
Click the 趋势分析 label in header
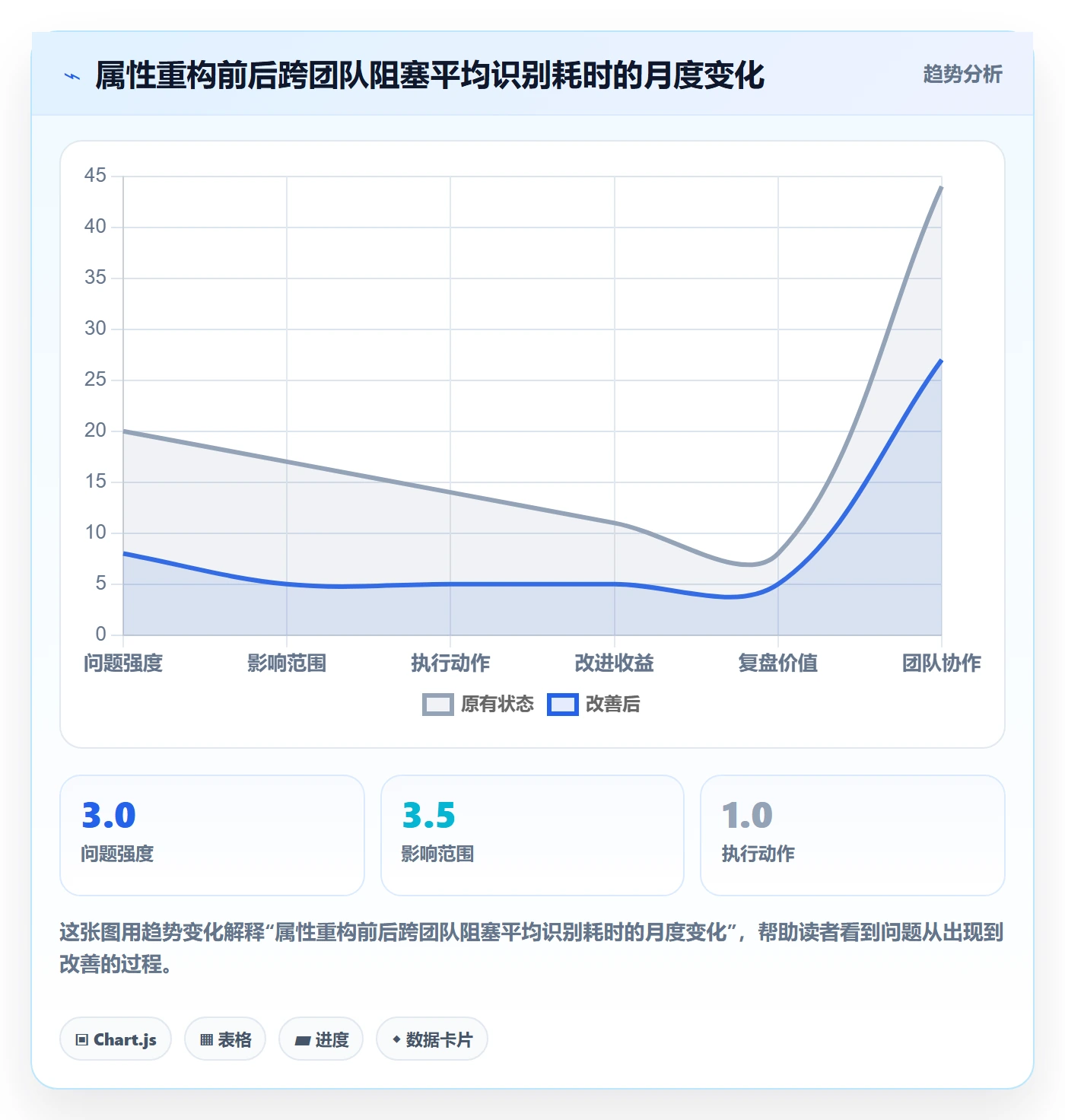pyautogui.click(x=962, y=75)
